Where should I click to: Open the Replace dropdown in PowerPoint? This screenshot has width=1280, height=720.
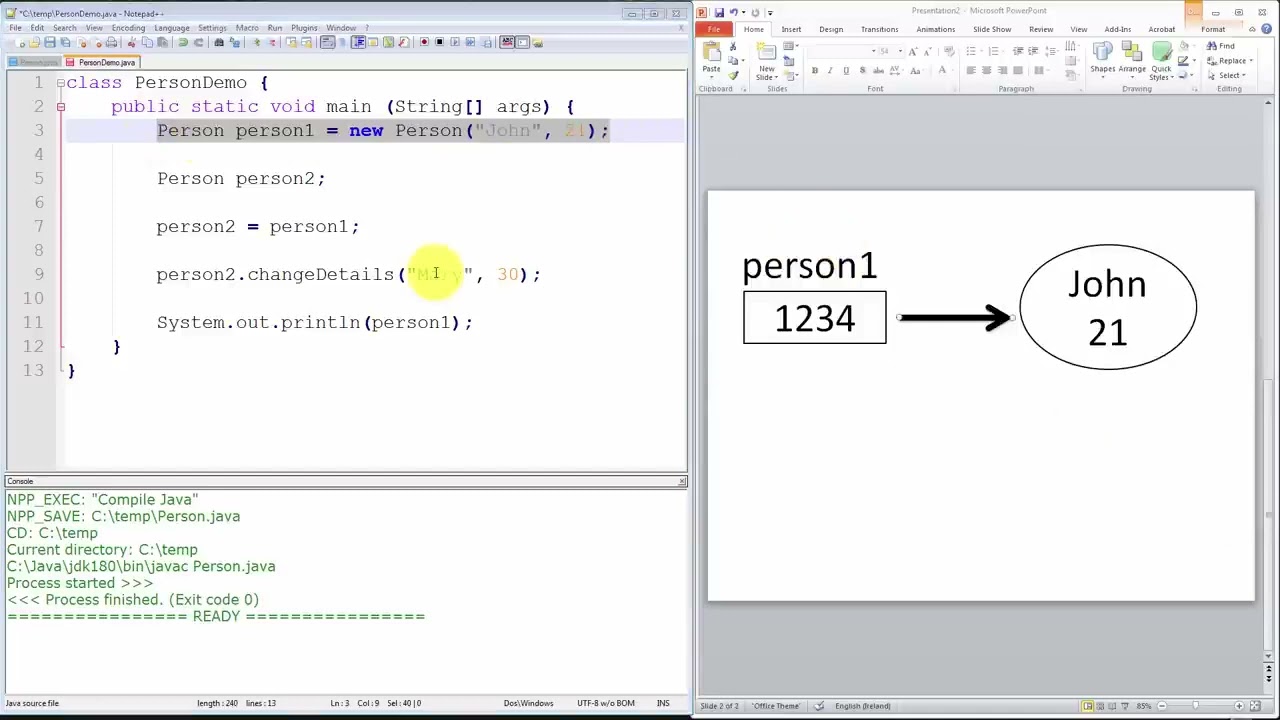pyautogui.click(x=1251, y=61)
